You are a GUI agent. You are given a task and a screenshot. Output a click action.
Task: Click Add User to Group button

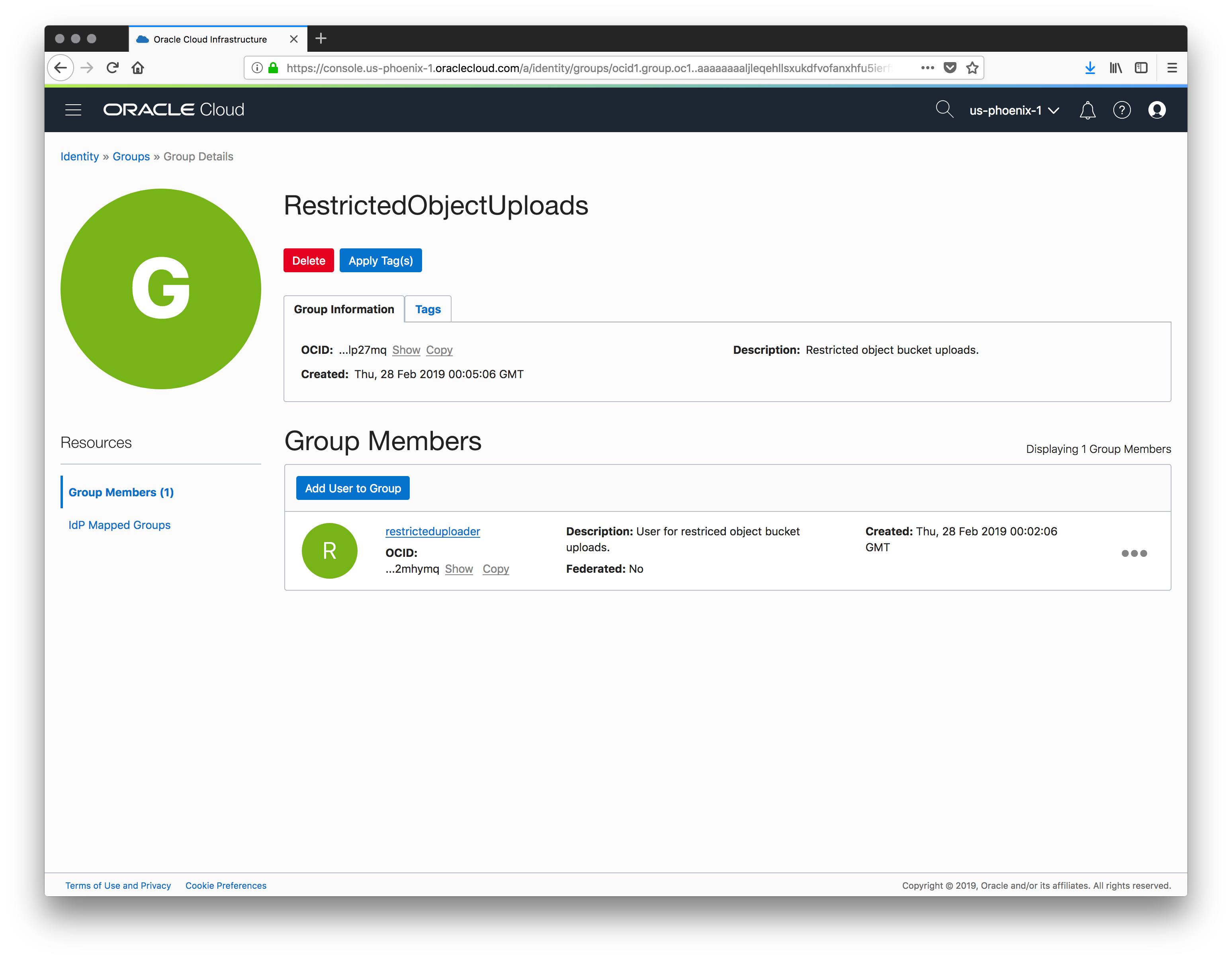[352, 488]
